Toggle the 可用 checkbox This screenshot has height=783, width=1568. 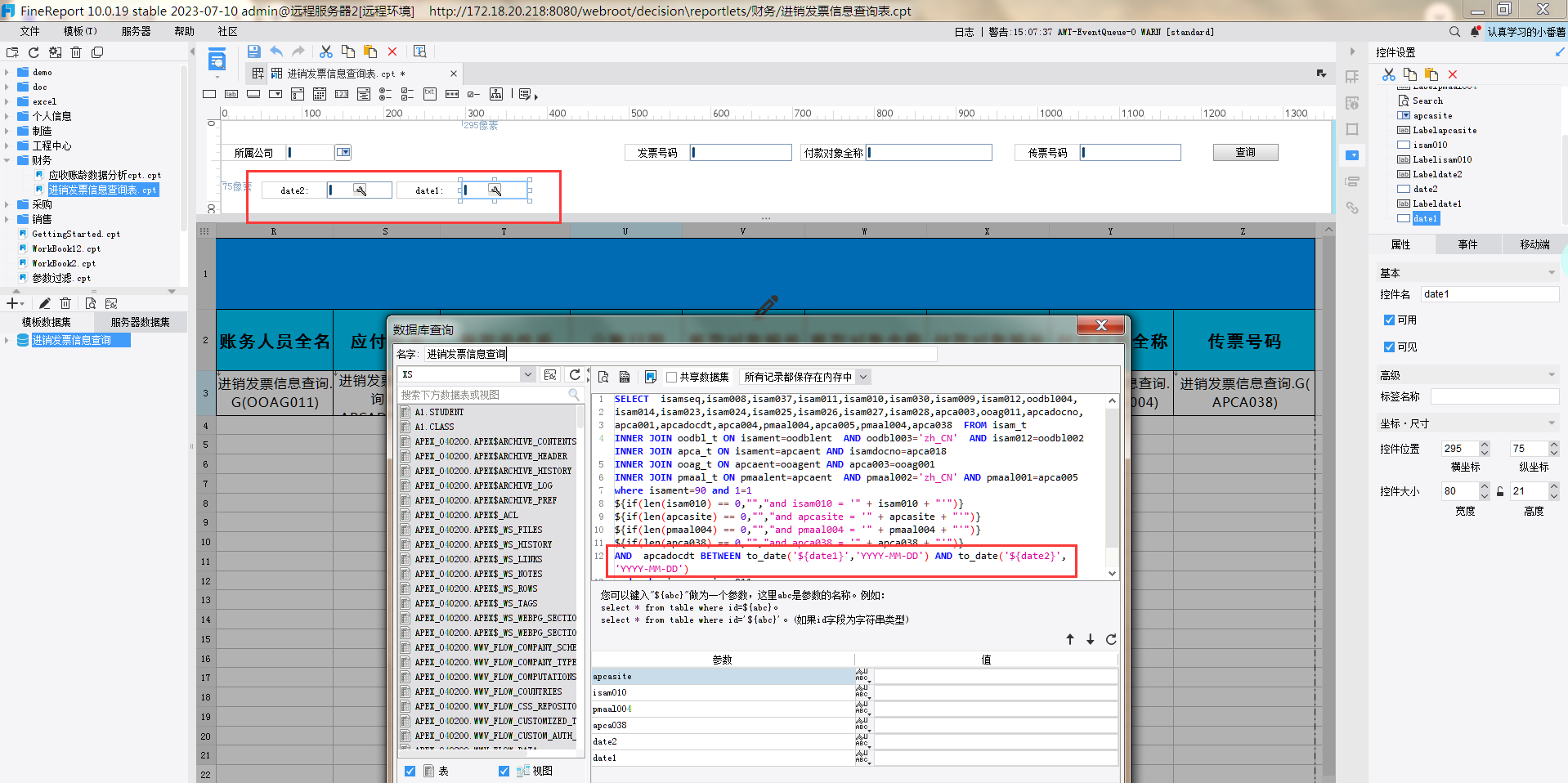1389,320
